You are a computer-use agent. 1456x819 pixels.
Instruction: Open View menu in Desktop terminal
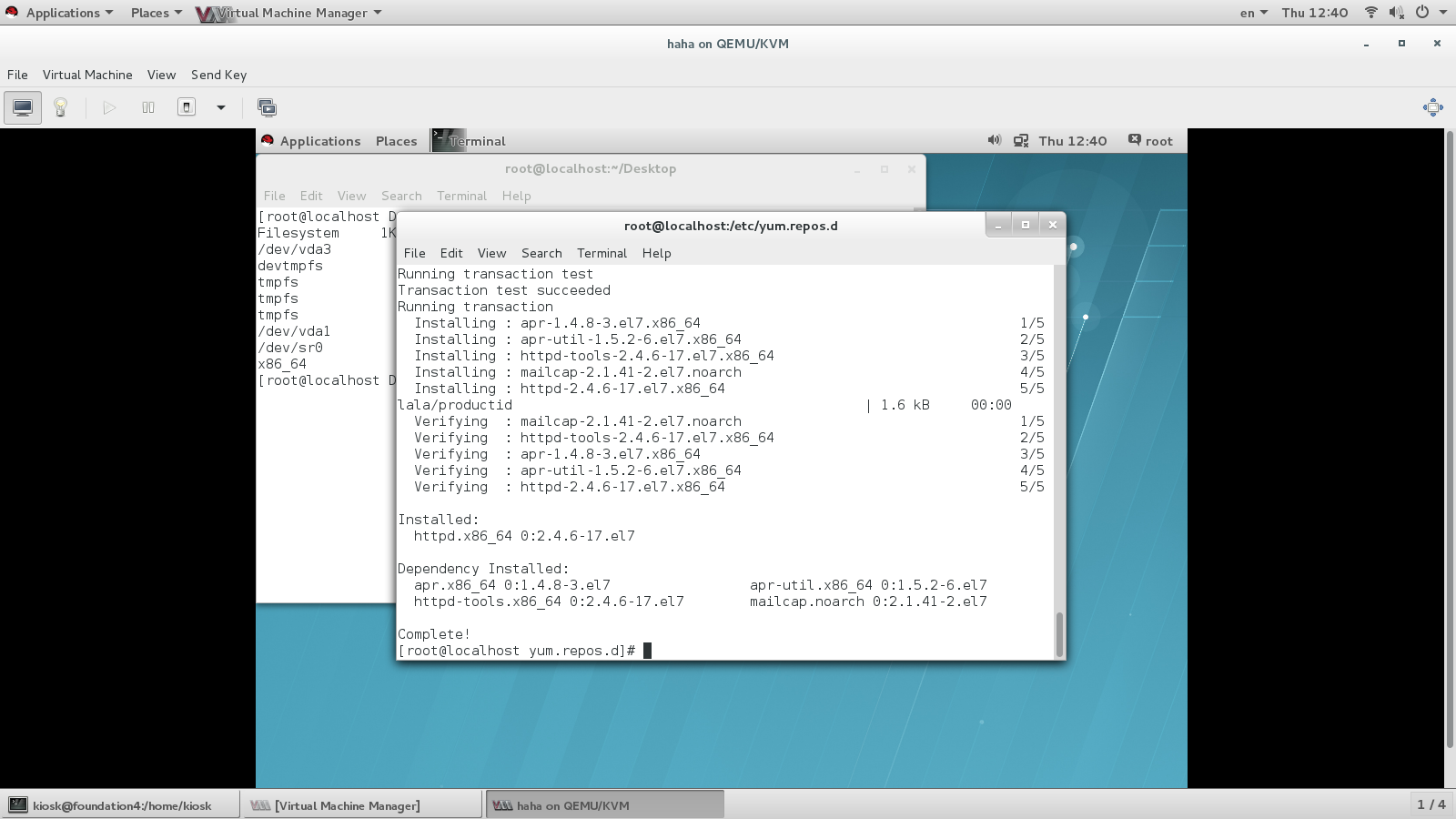pos(351,196)
